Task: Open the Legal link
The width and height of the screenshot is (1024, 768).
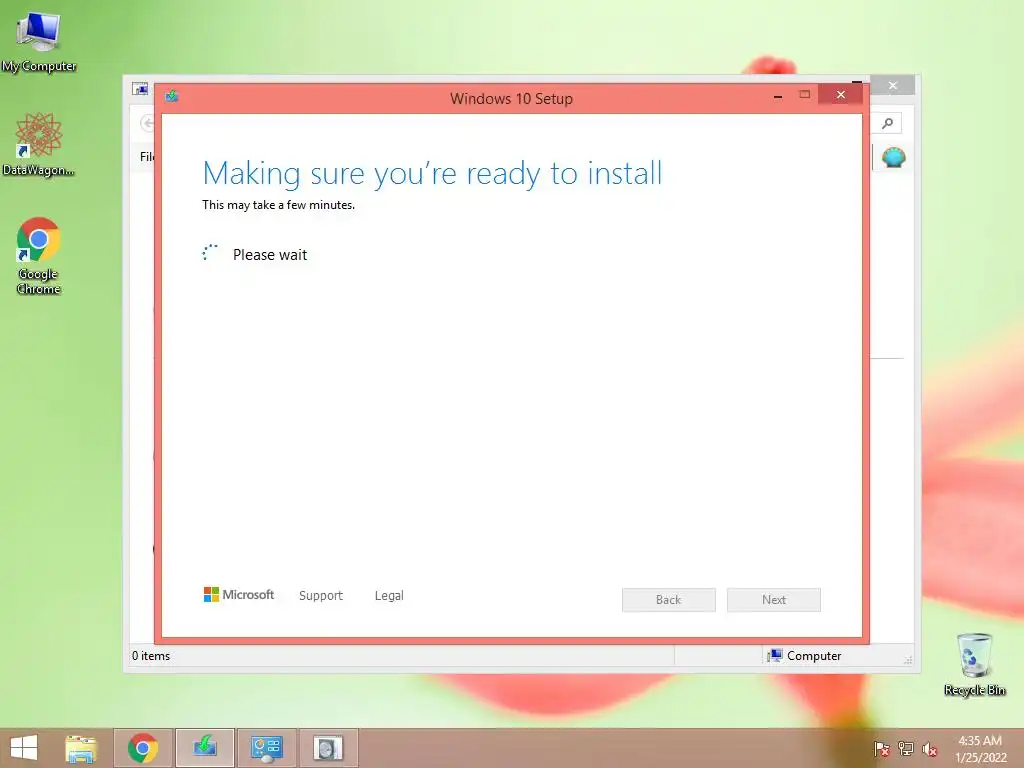Action: 389,596
